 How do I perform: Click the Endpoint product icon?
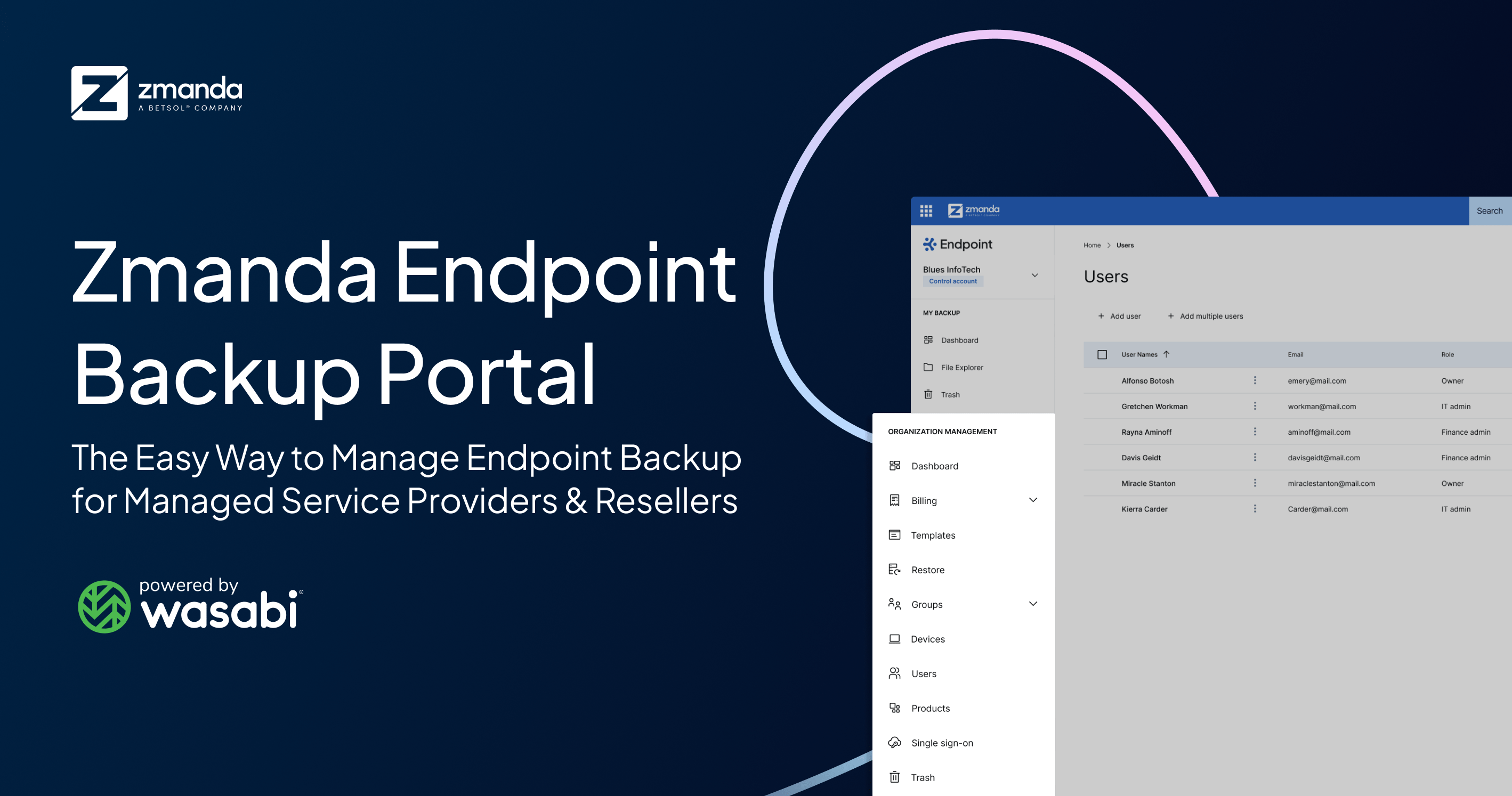click(x=929, y=244)
